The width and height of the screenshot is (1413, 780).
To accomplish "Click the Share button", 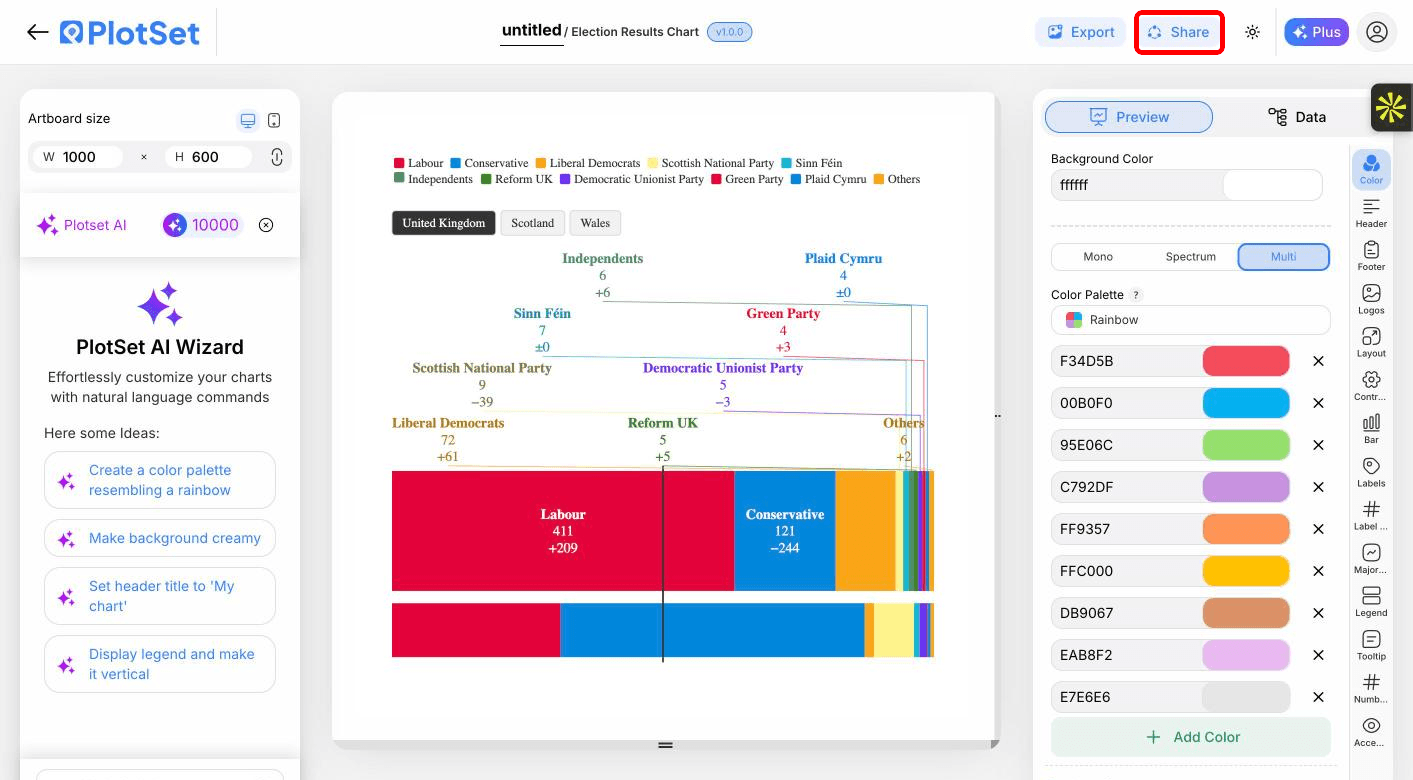I will [x=1179, y=32].
